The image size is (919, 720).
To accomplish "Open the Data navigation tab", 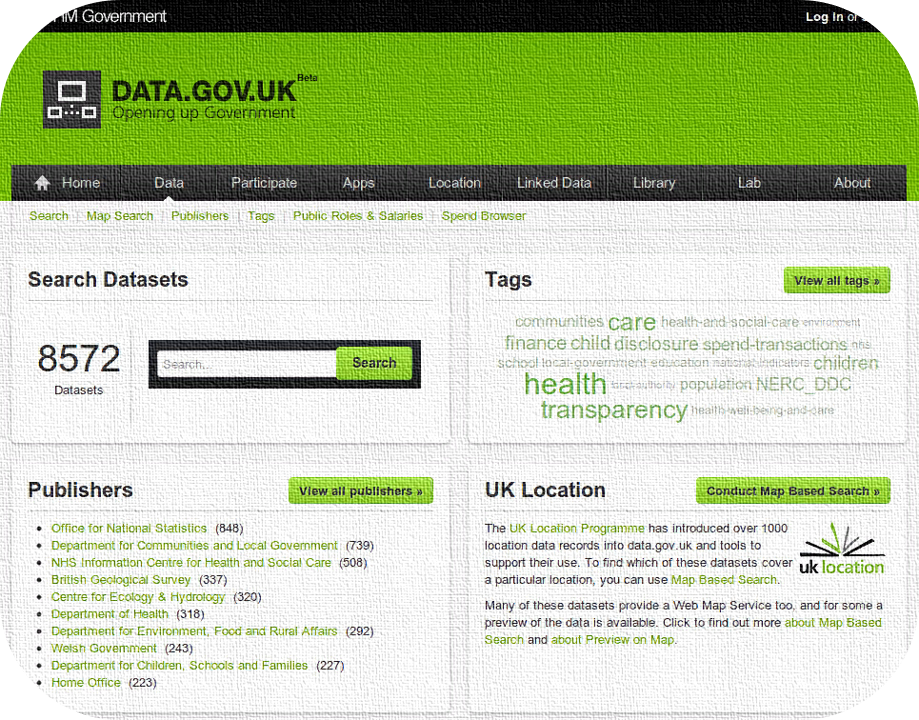I will pos(169,183).
